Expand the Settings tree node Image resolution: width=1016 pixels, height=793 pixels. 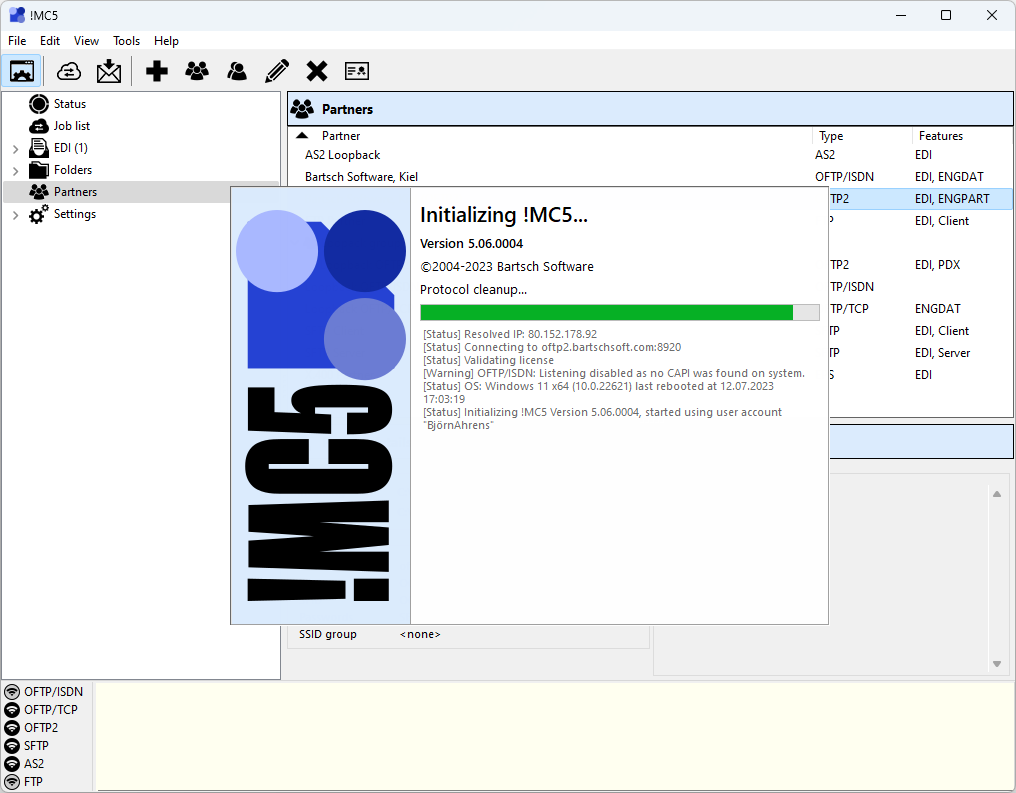point(16,214)
